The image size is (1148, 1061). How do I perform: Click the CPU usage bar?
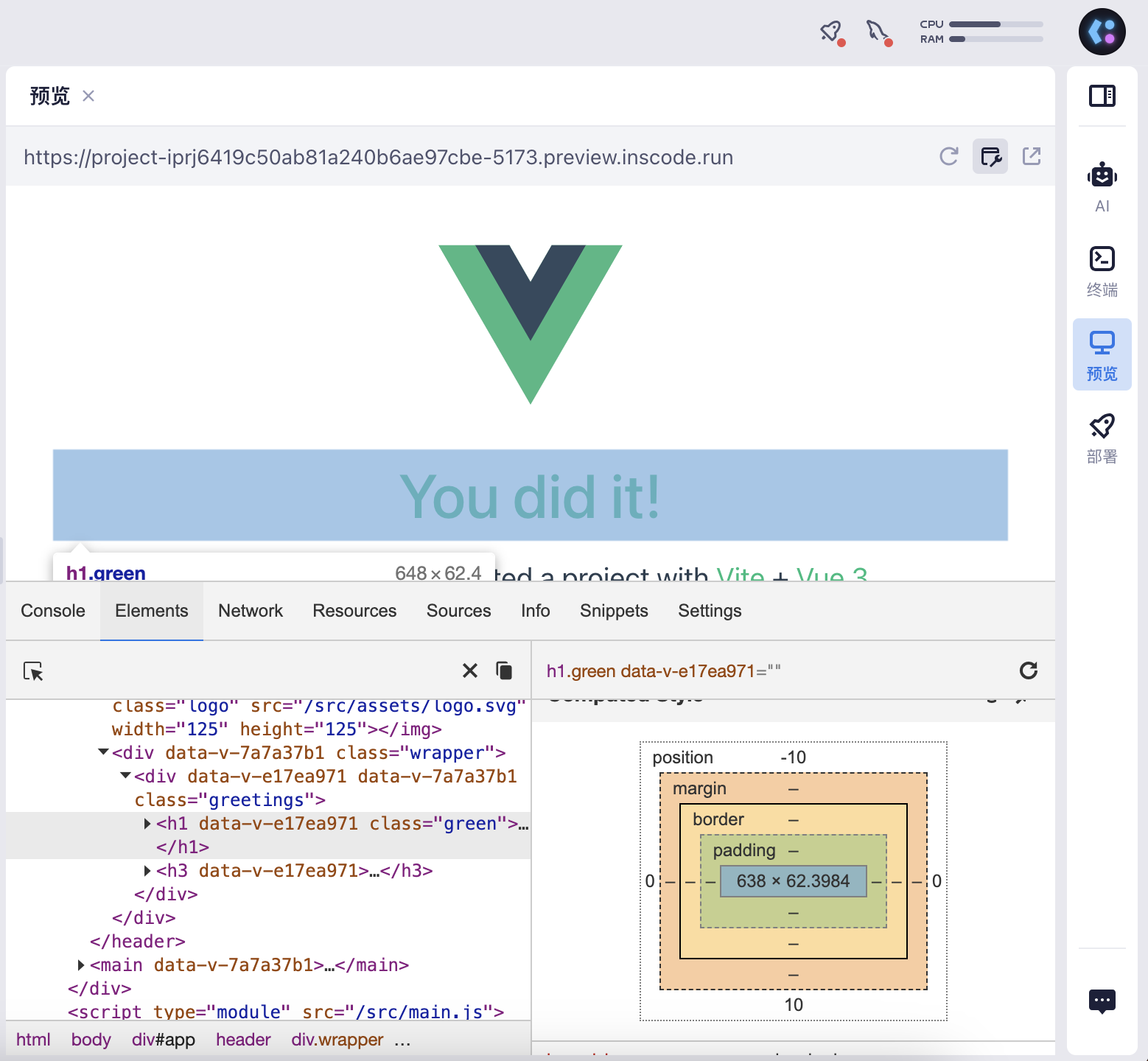(x=996, y=24)
